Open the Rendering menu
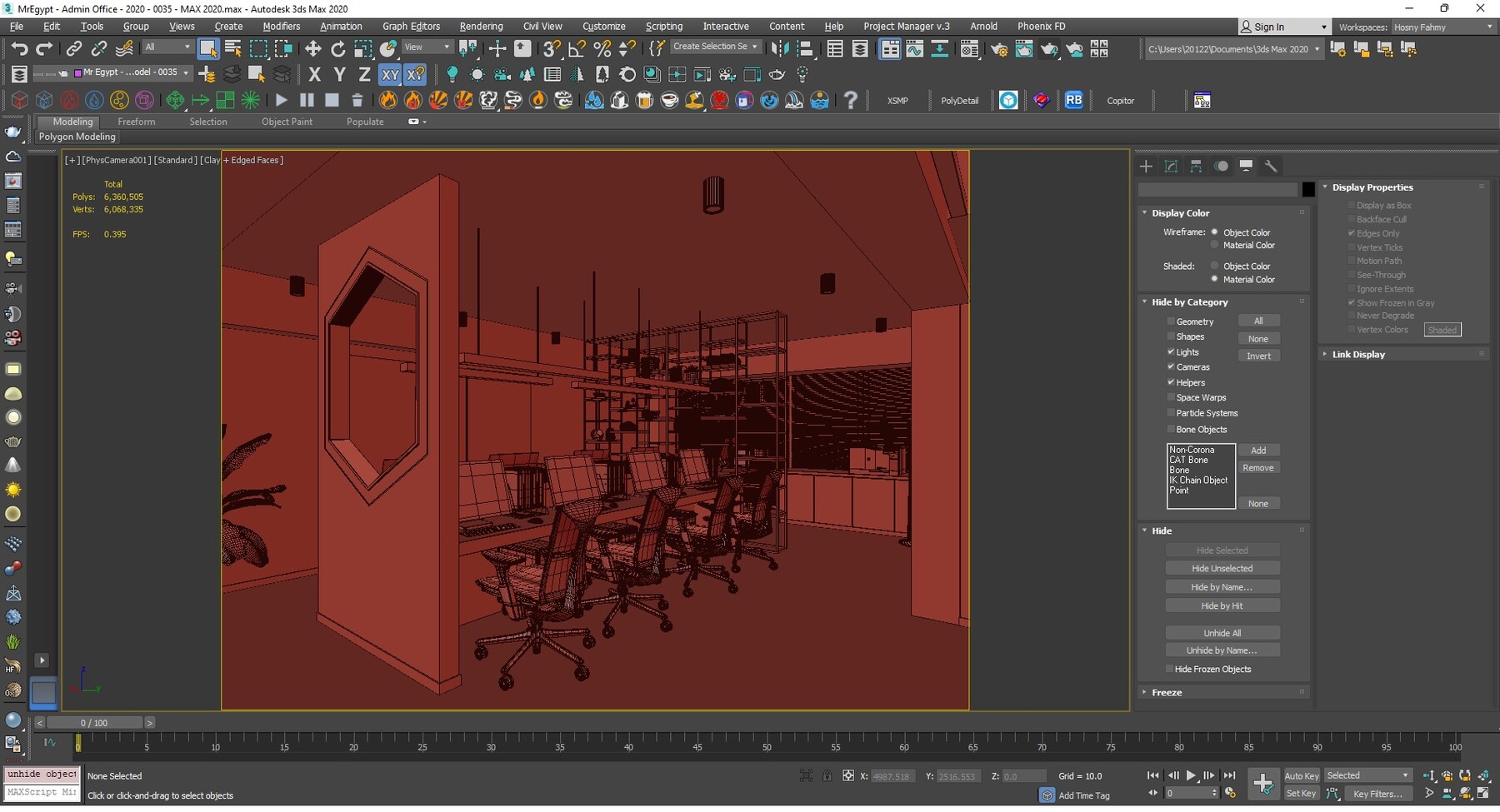The height and width of the screenshot is (812, 1500). pyautogui.click(x=481, y=26)
